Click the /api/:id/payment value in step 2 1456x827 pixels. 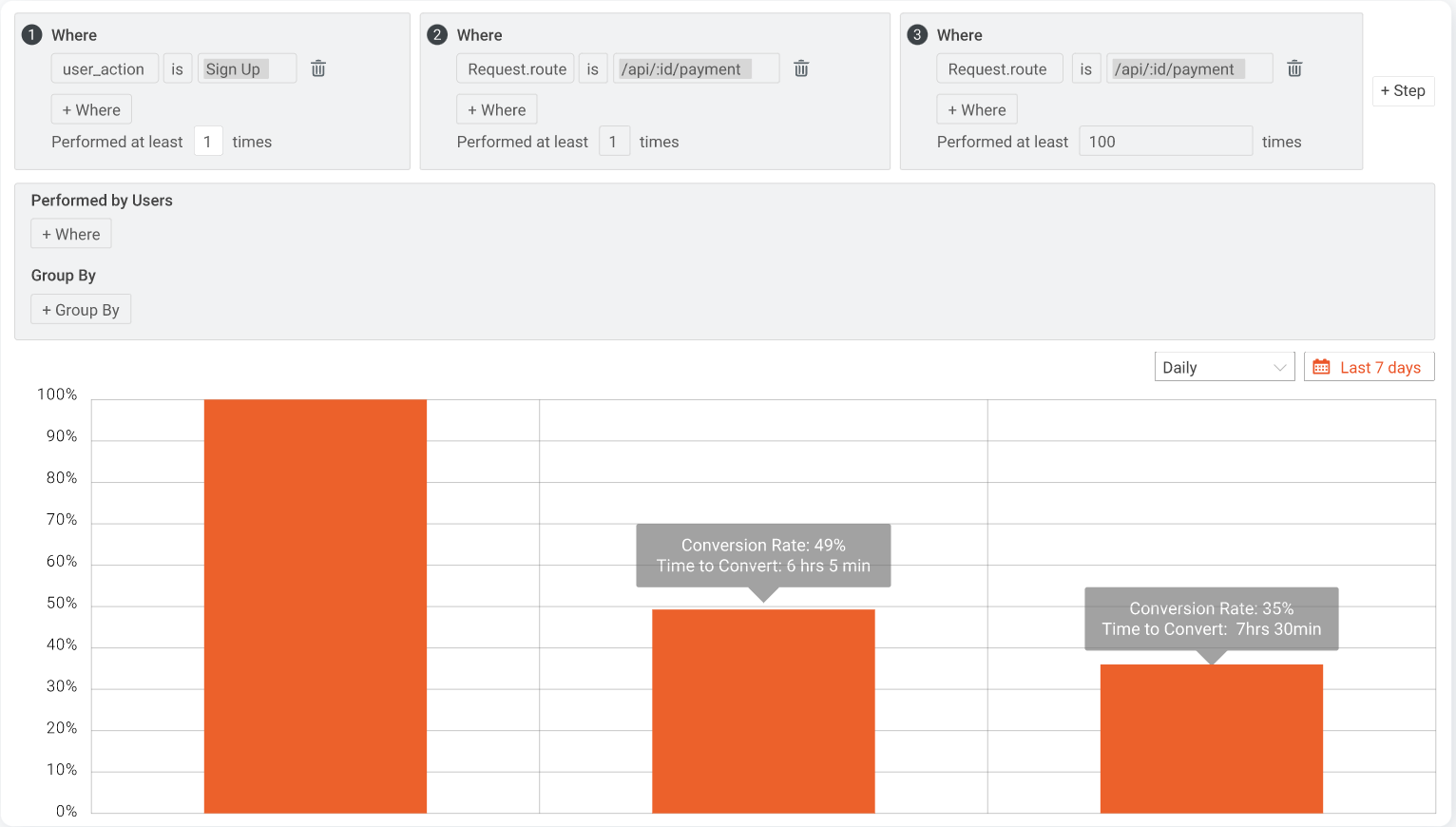696,67
